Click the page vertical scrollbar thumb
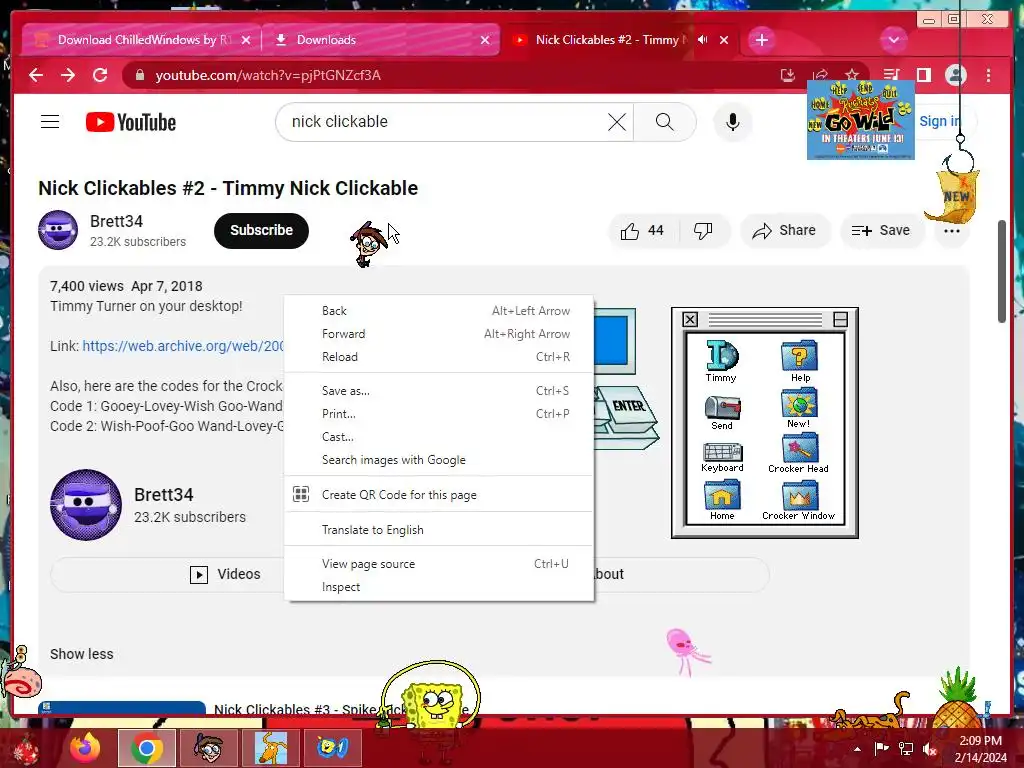 coord(1002,271)
